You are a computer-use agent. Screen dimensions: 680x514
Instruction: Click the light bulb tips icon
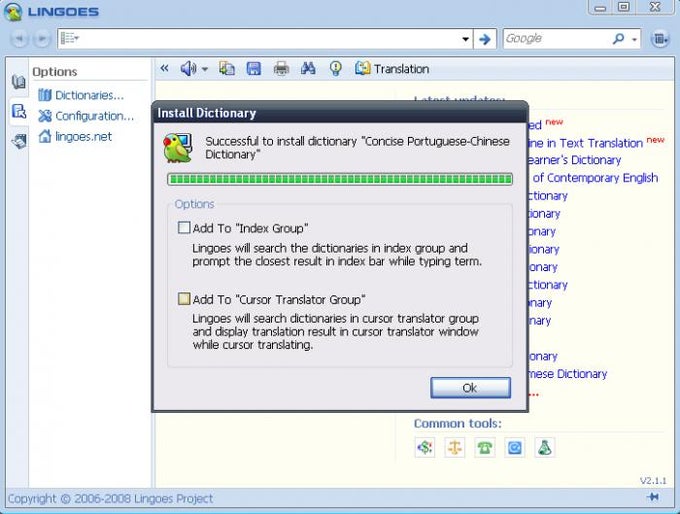(335, 69)
